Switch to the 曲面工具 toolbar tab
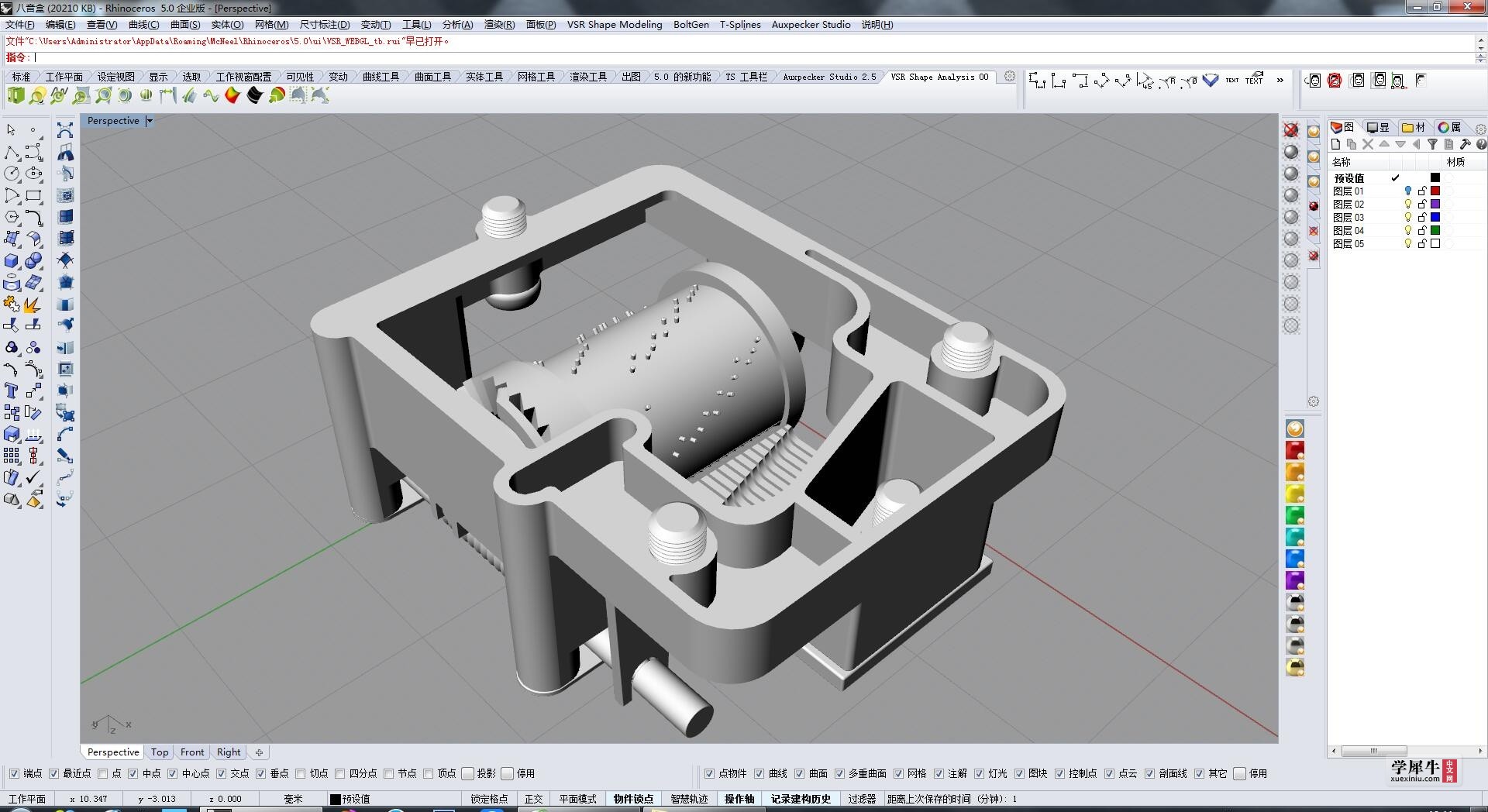The width and height of the screenshot is (1488, 812). tap(432, 77)
